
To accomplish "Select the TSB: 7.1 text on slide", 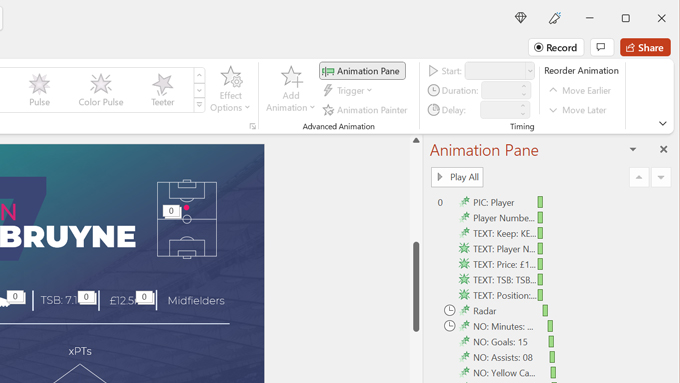I will [x=59, y=300].
